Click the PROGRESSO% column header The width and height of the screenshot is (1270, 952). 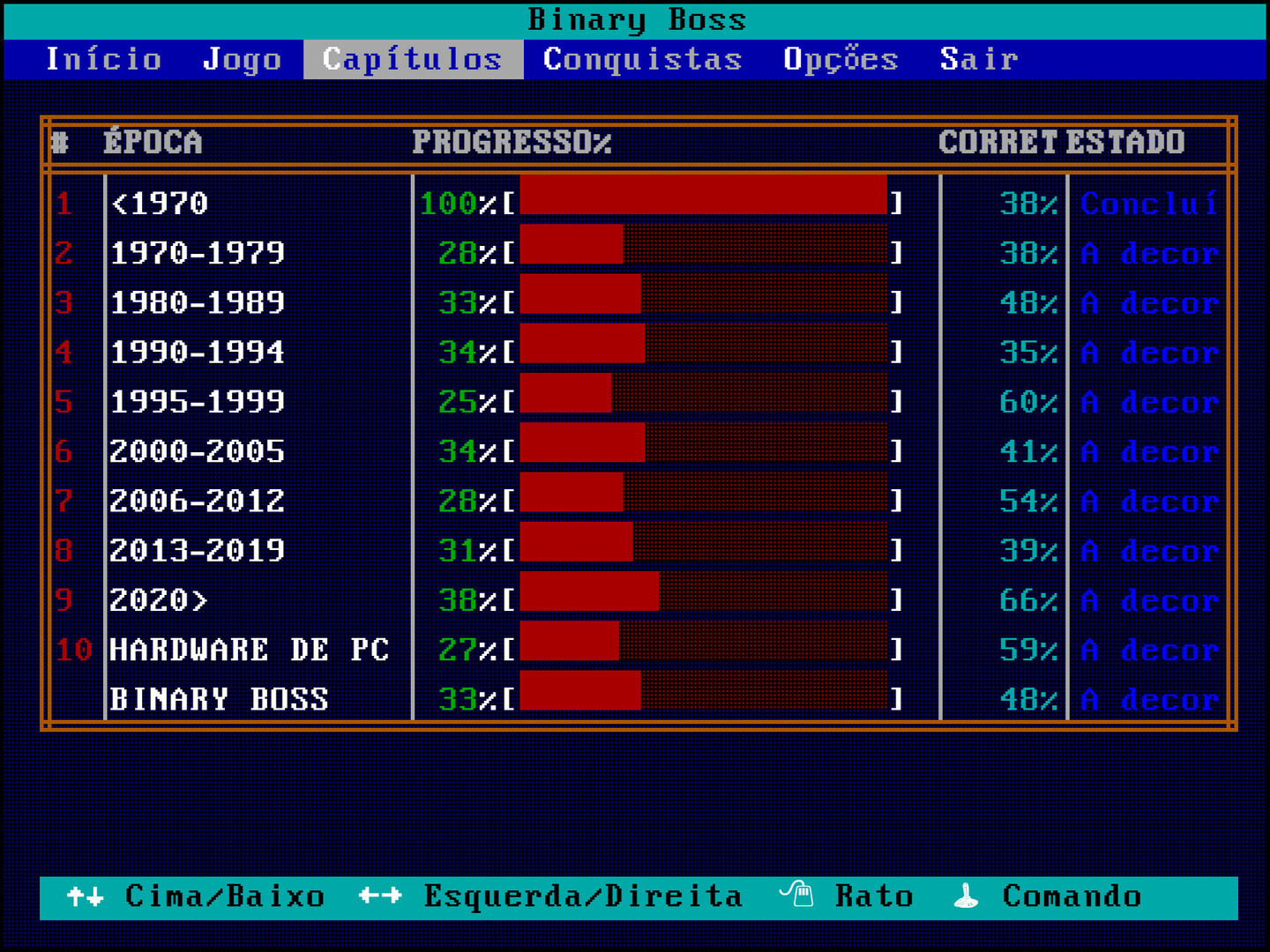pos(512,142)
